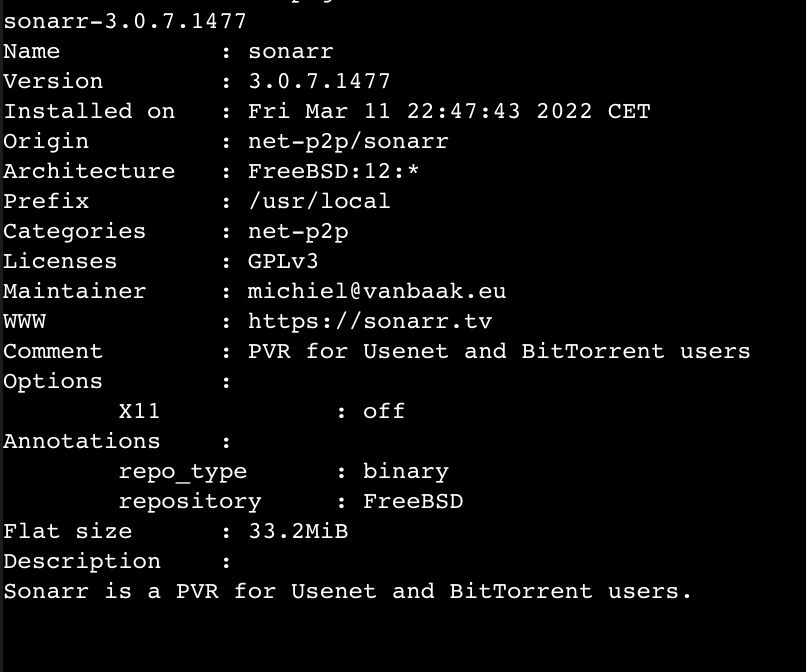Click the Version value 3.0.7.1477
The height and width of the screenshot is (672, 806).
click(x=319, y=81)
